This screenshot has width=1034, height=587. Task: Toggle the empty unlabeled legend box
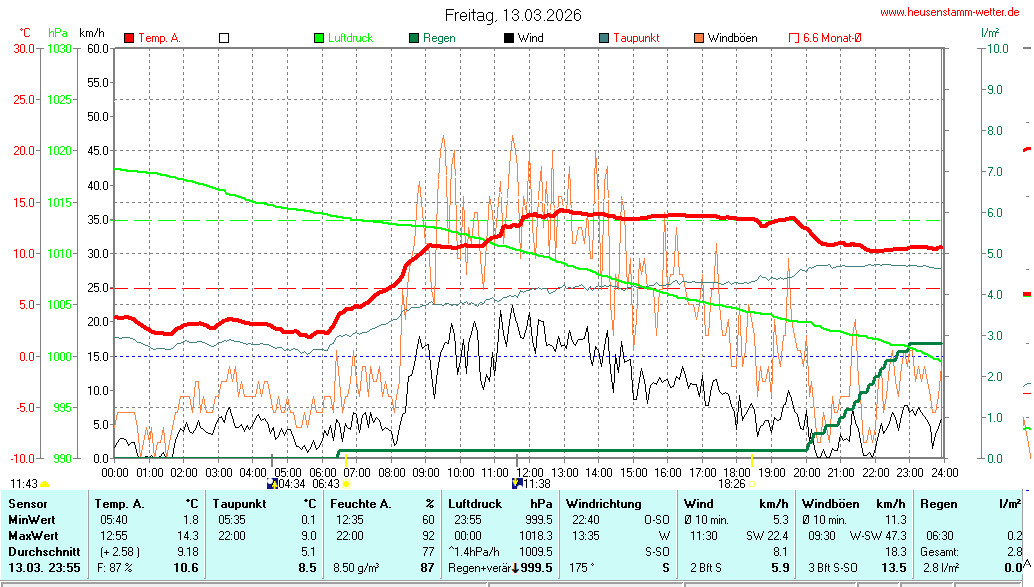pos(224,38)
